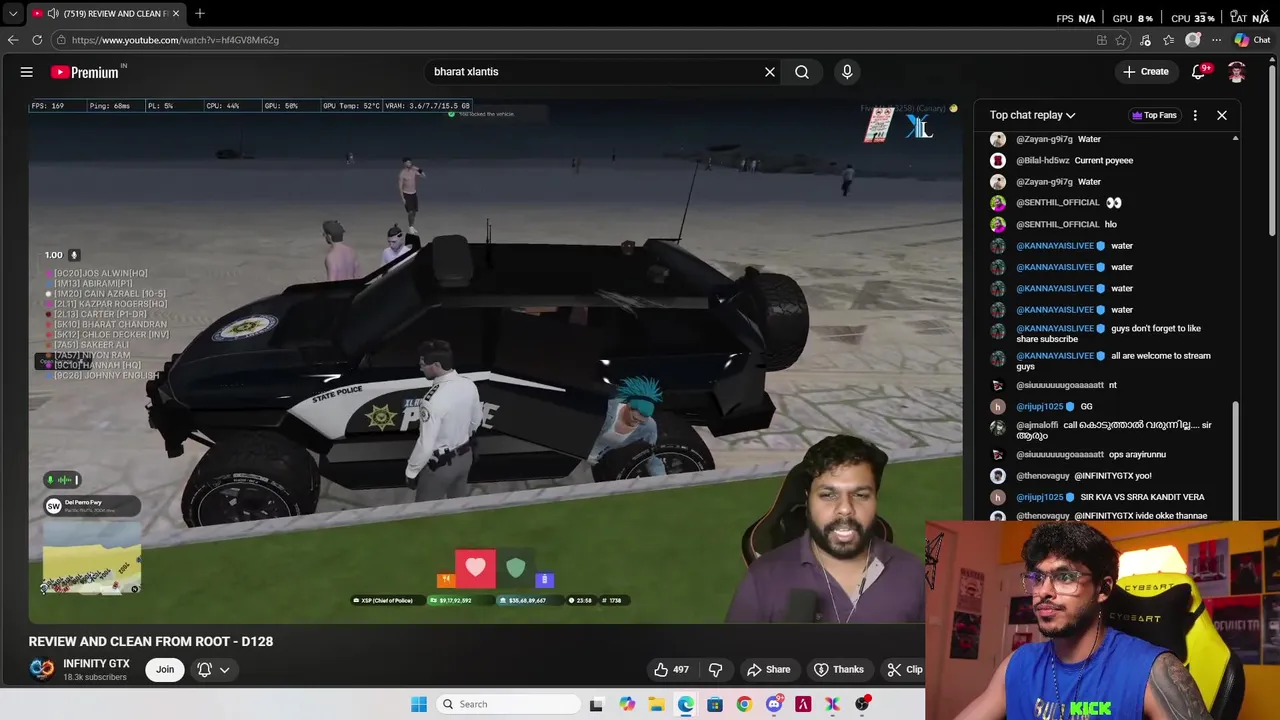1280x720 pixels.
Task: Open INFINITY GTX channel avatar
Action: pyautogui.click(x=42, y=670)
